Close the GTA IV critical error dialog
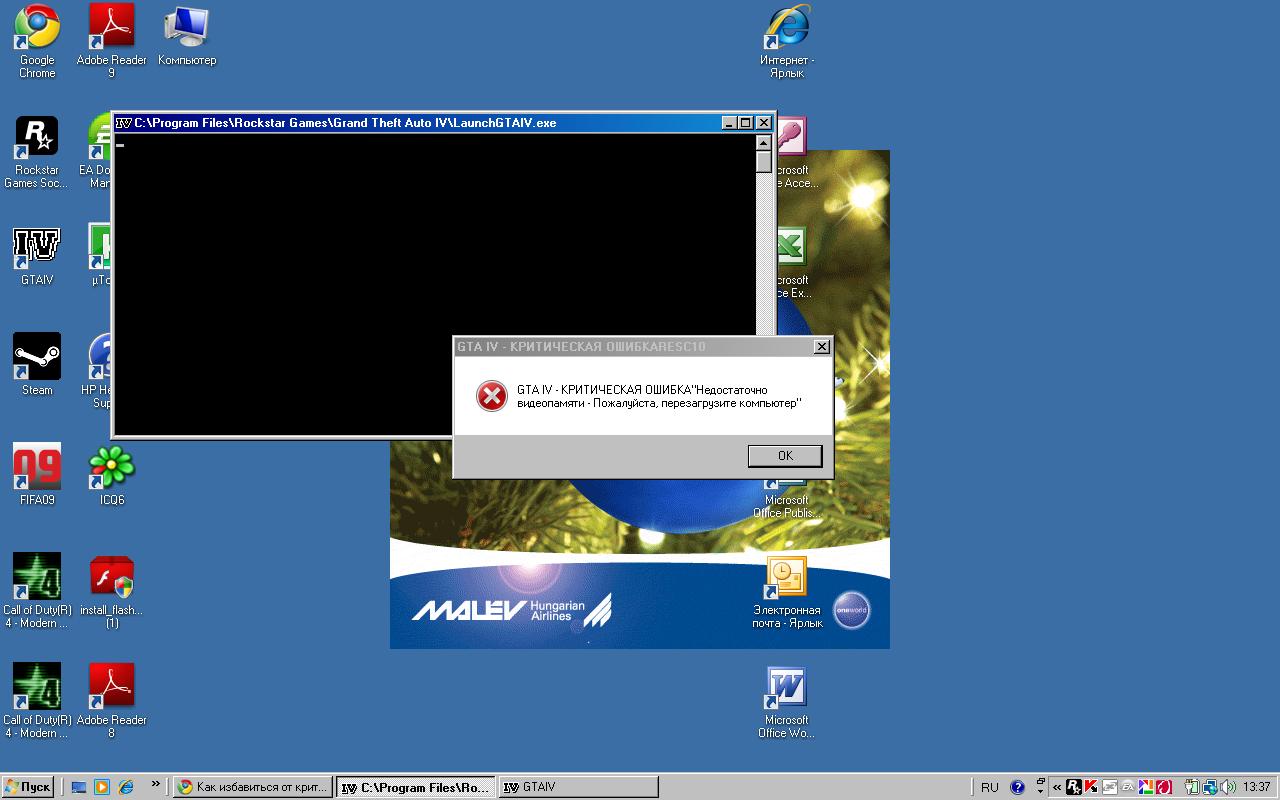Viewport: 1280px width, 800px height. click(822, 347)
